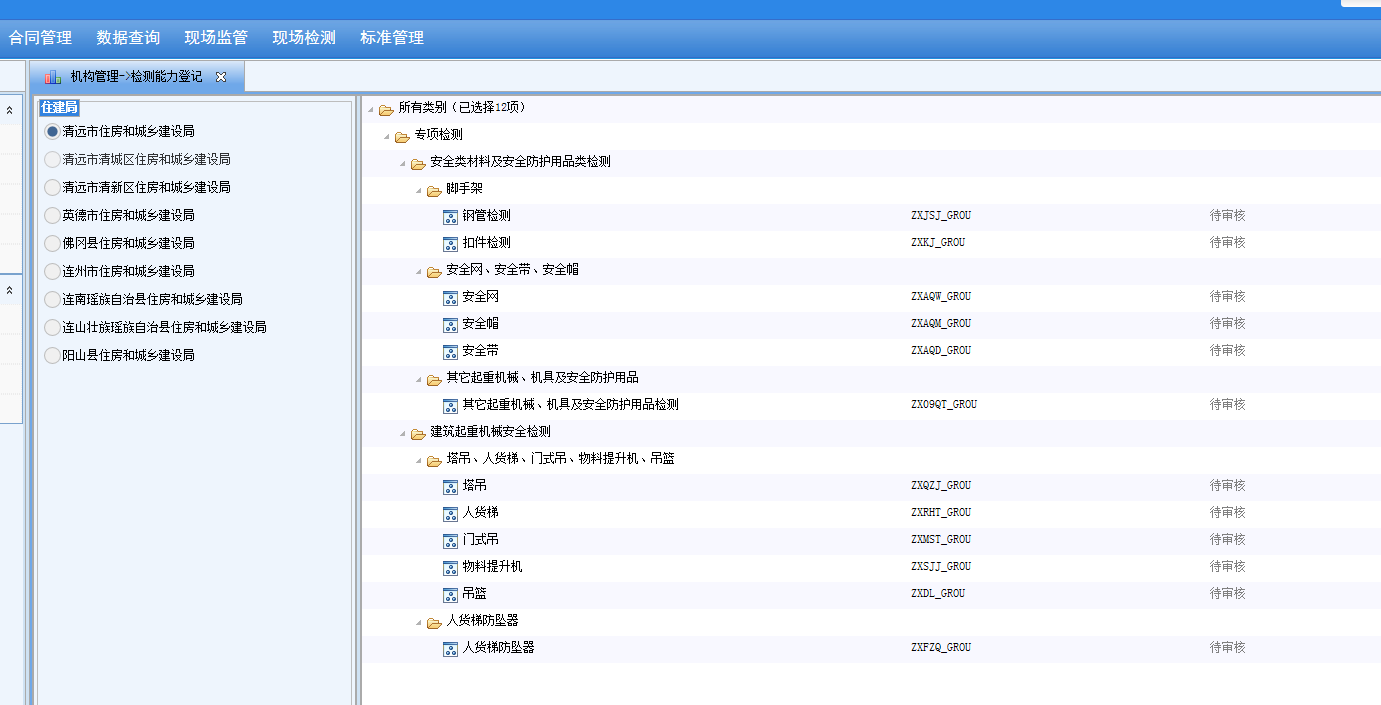The image size is (1381, 705).
Task: Collapse lower left sidebar panel chevron
Action: (9, 290)
